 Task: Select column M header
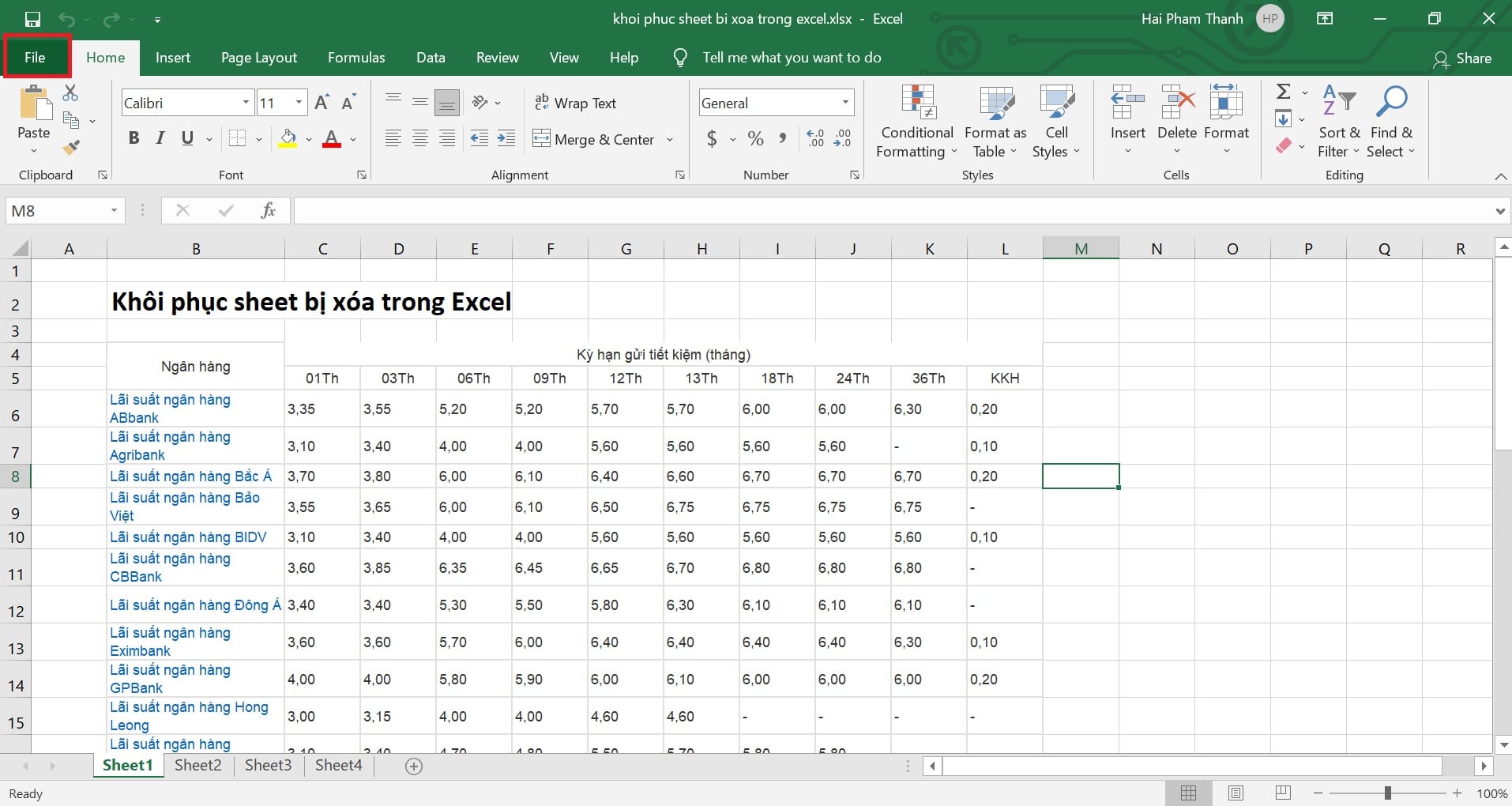tap(1081, 249)
